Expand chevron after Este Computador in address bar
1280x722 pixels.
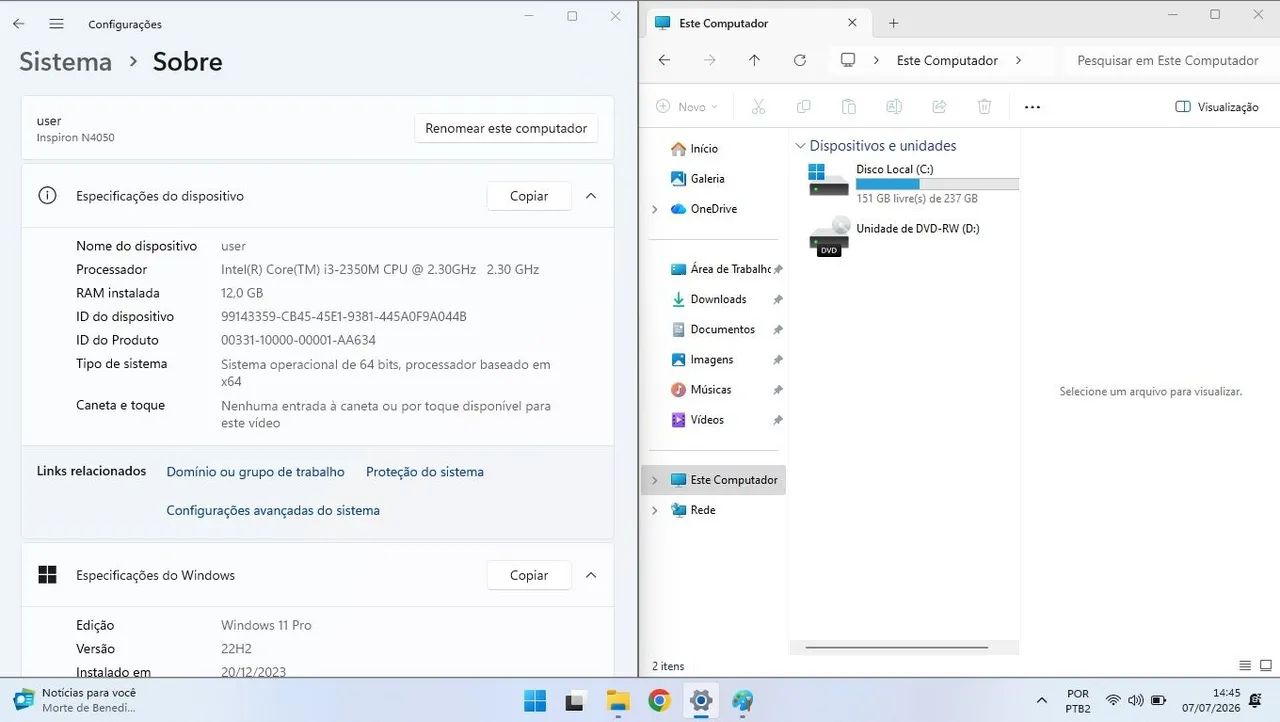1018,60
